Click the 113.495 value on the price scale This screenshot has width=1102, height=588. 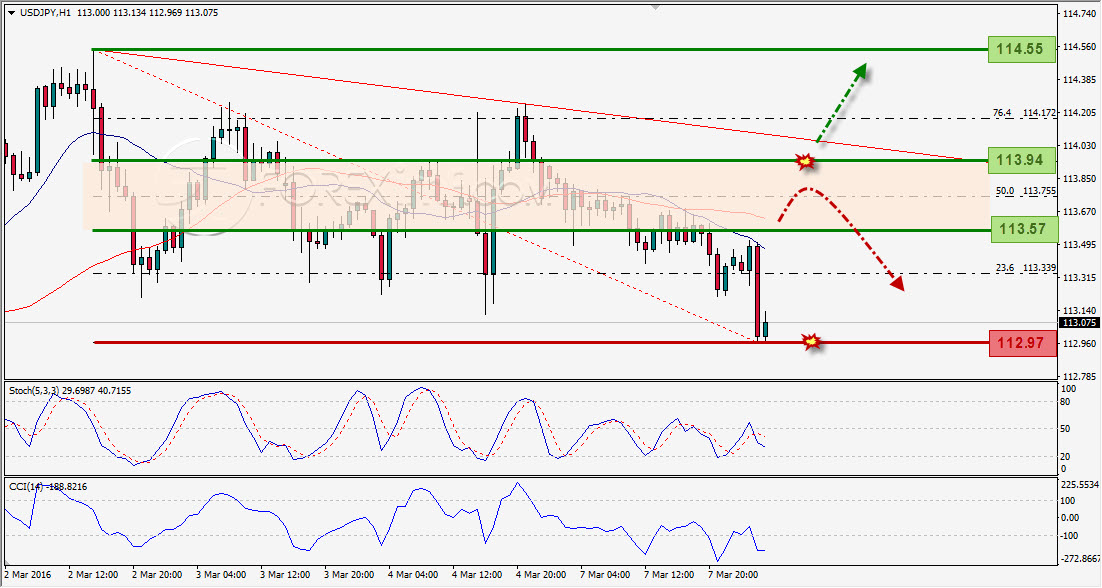click(1080, 244)
